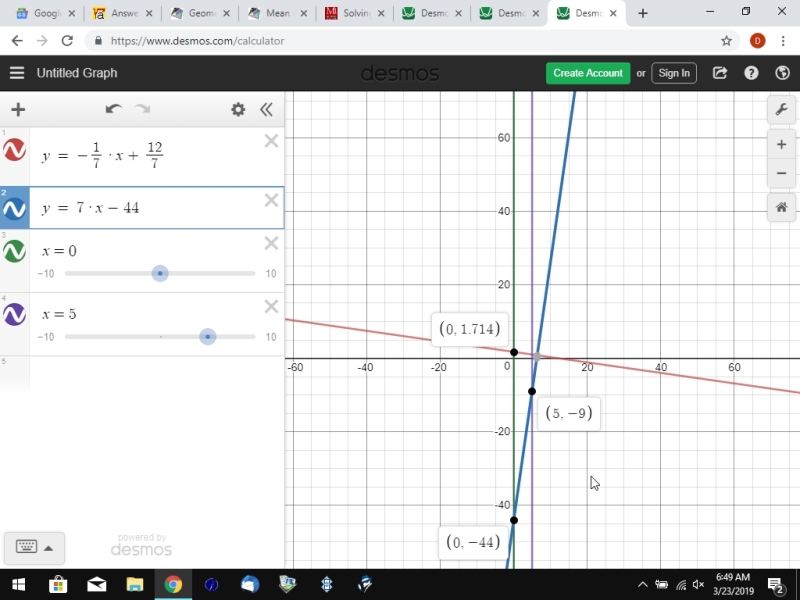Open the Windows notification center

coord(776,585)
